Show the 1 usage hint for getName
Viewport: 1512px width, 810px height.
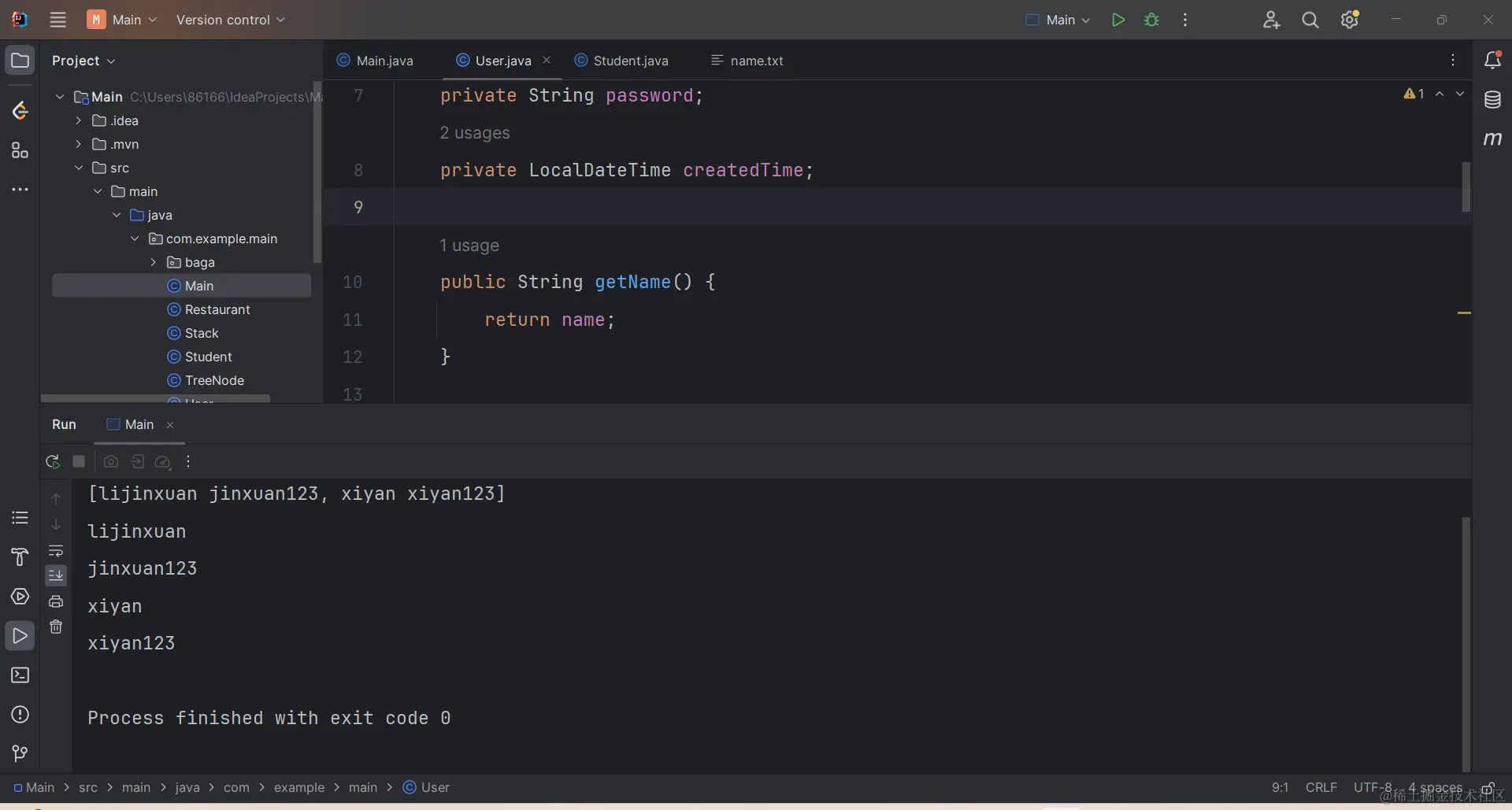tap(469, 246)
